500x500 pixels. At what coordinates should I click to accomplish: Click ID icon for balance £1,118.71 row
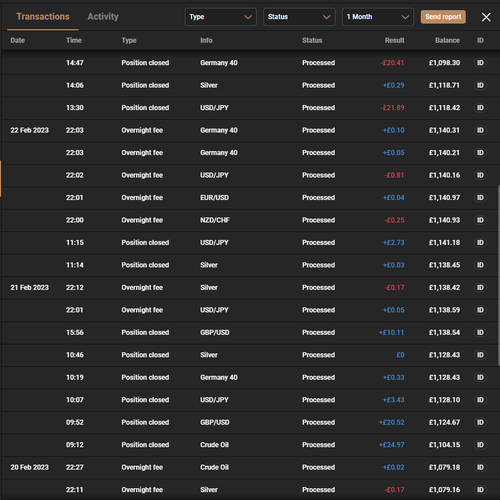(x=480, y=85)
